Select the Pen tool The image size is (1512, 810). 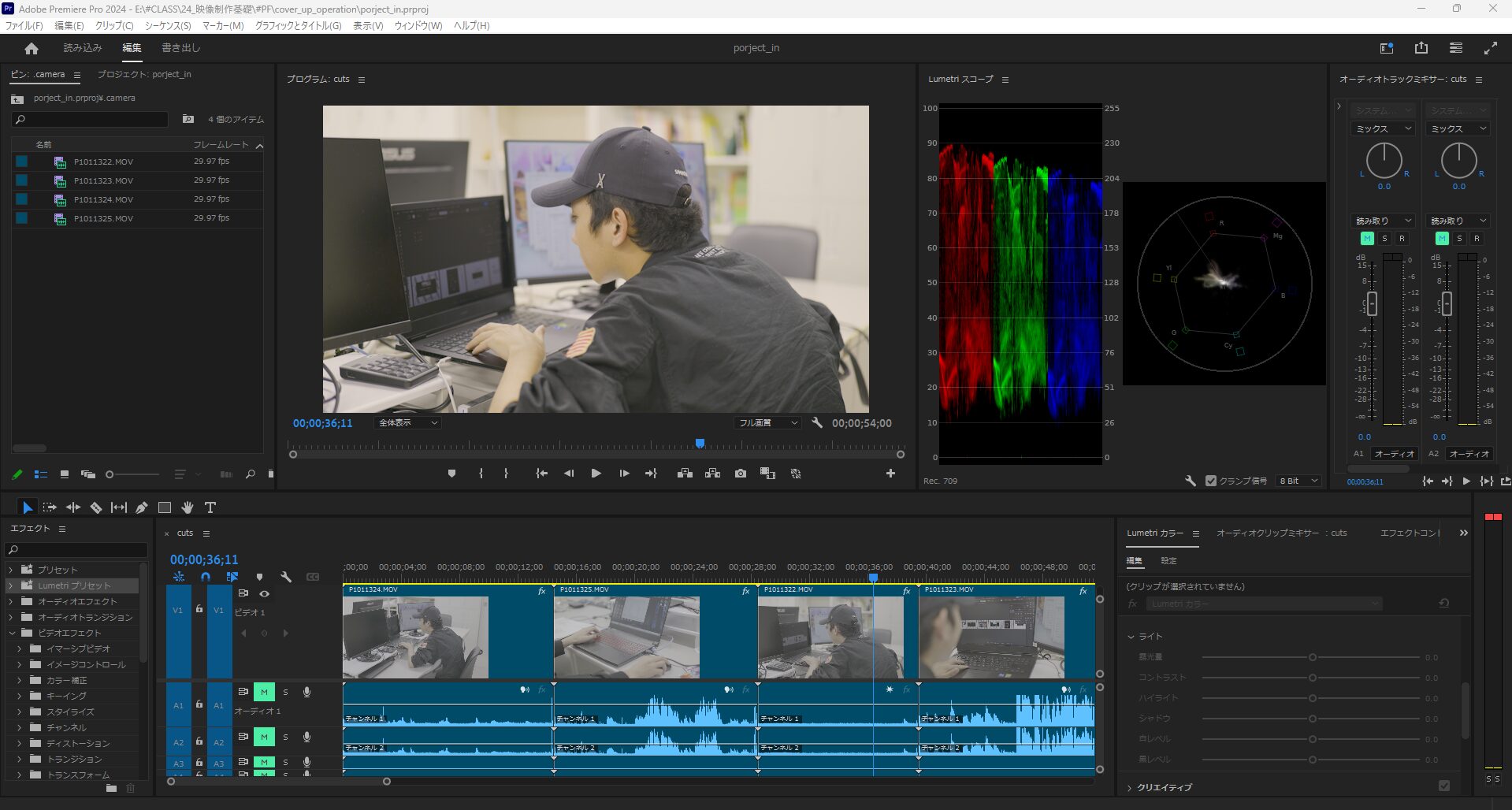click(x=142, y=507)
